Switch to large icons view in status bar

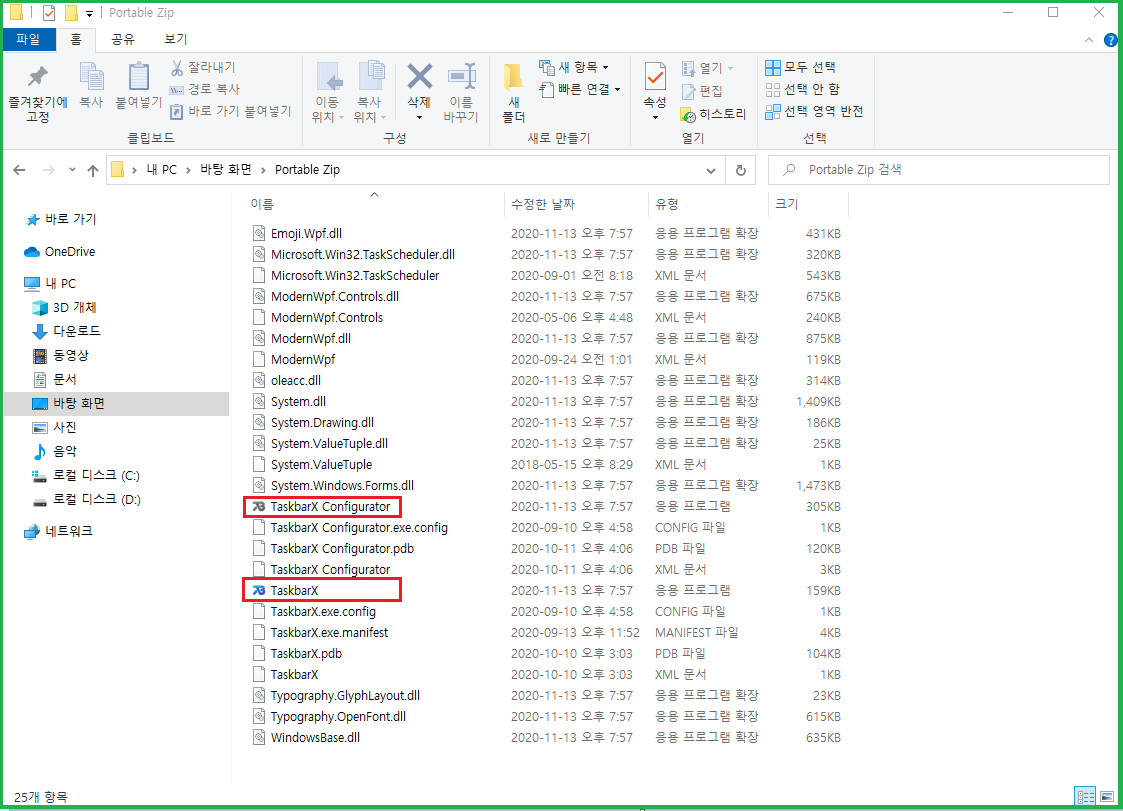click(x=1107, y=796)
